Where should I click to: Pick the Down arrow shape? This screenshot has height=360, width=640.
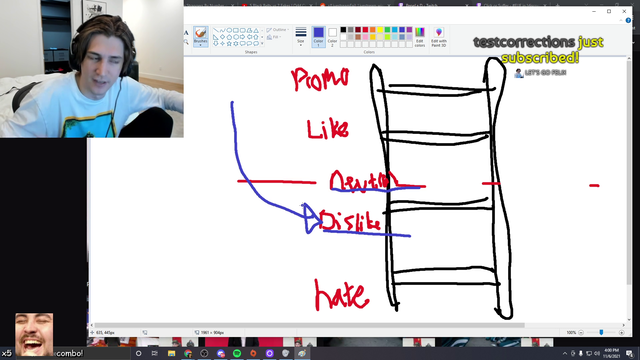tap(216, 43)
